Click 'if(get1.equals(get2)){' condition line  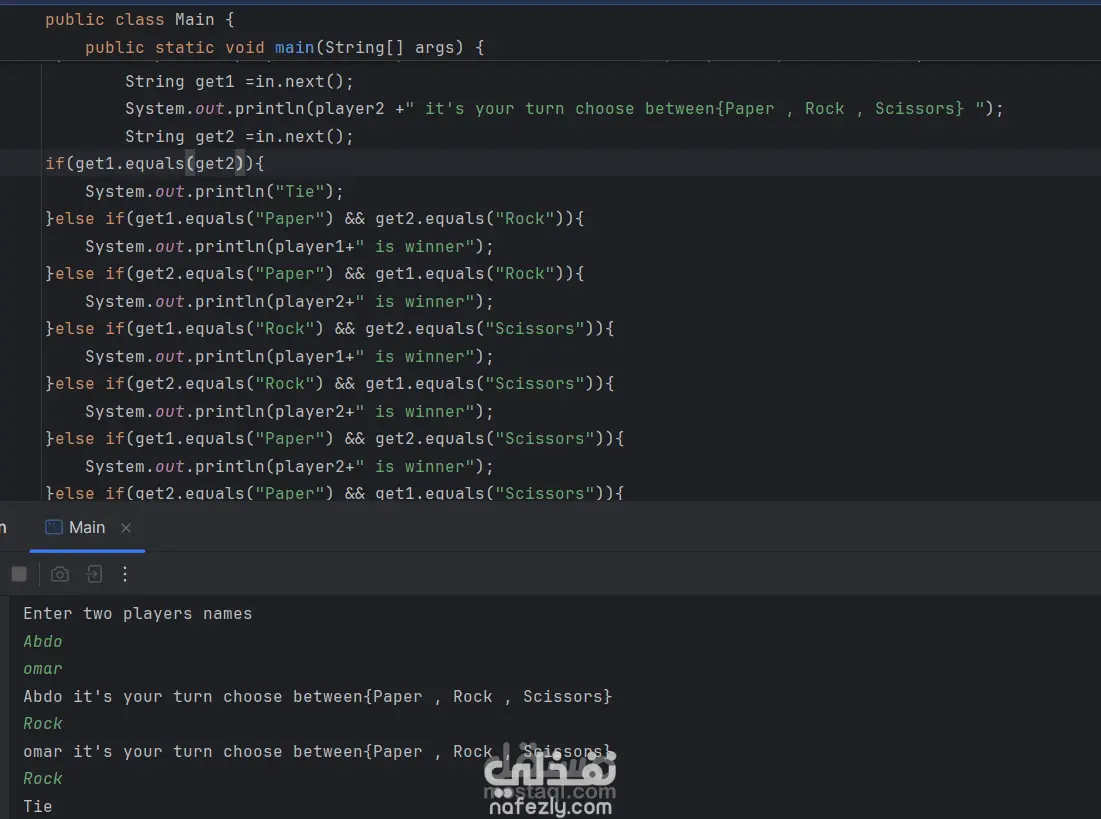pyautogui.click(x=154, y=163)
